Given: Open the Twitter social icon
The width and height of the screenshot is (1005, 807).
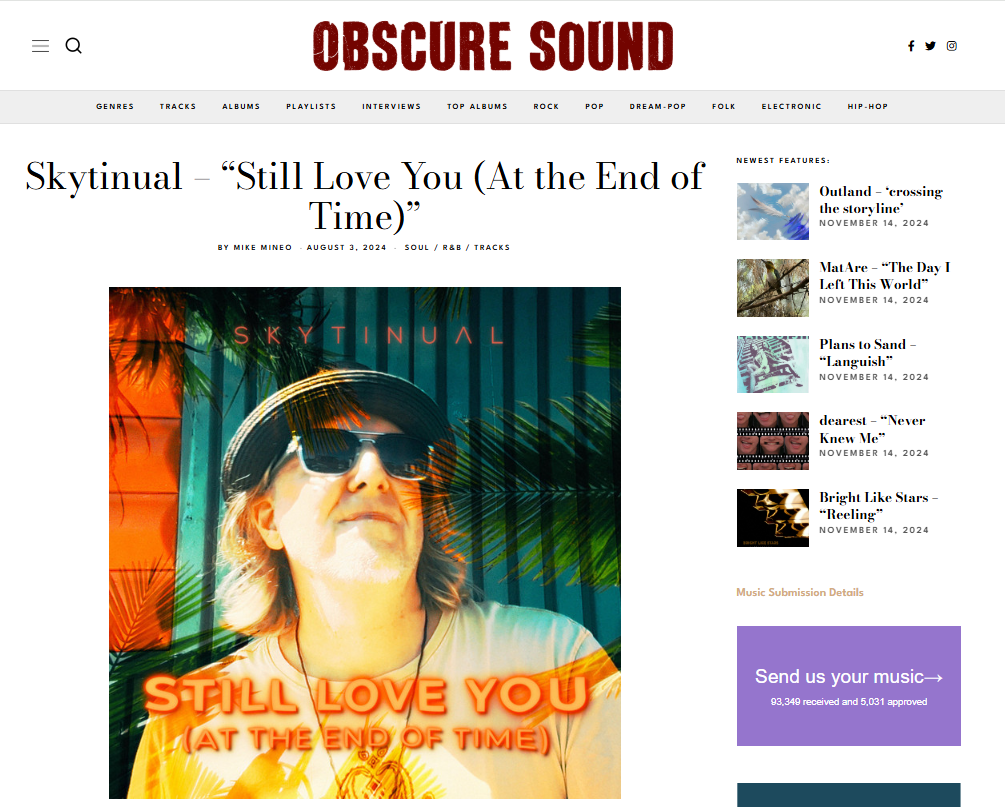Looking at the screenshot, I should pyautogui.click(x=930, y=46).
